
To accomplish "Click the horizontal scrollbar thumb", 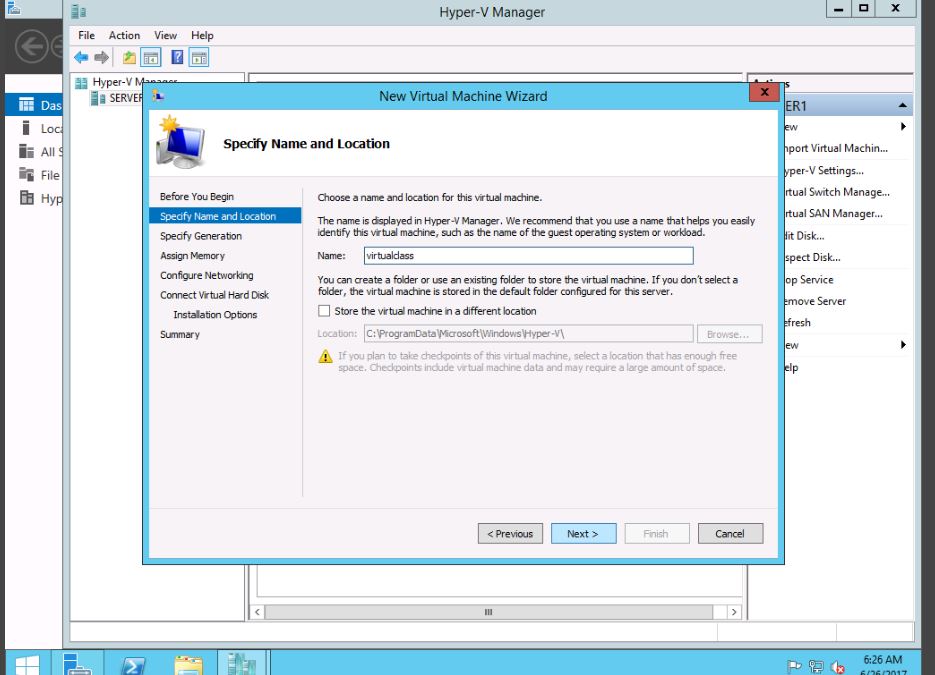I will click(488, 612).
